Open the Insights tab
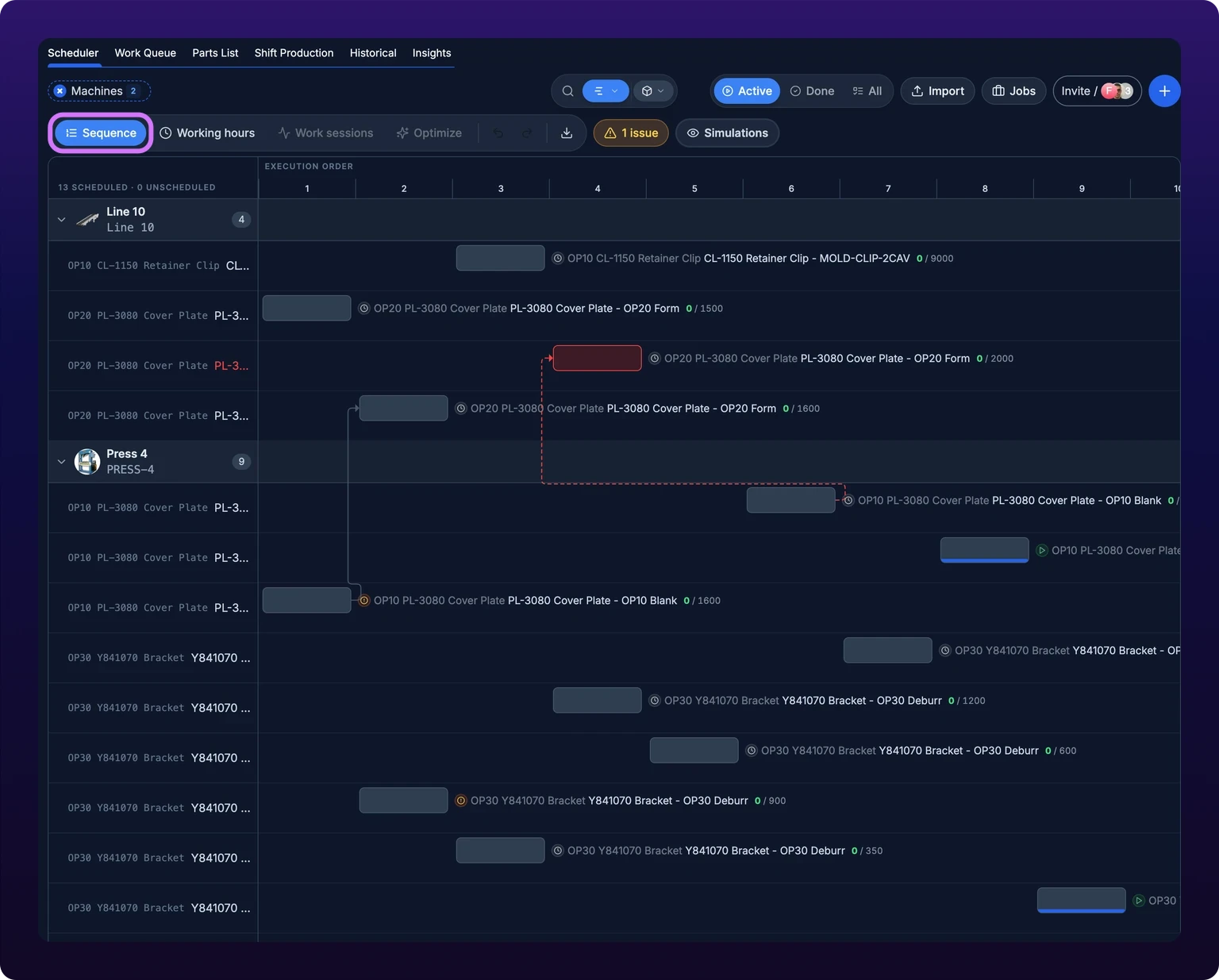 click(432, 53)
